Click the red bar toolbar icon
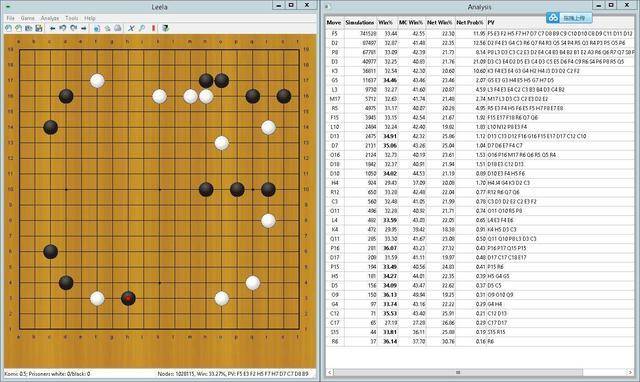The image size is (640, 382). tap(153, 28)
